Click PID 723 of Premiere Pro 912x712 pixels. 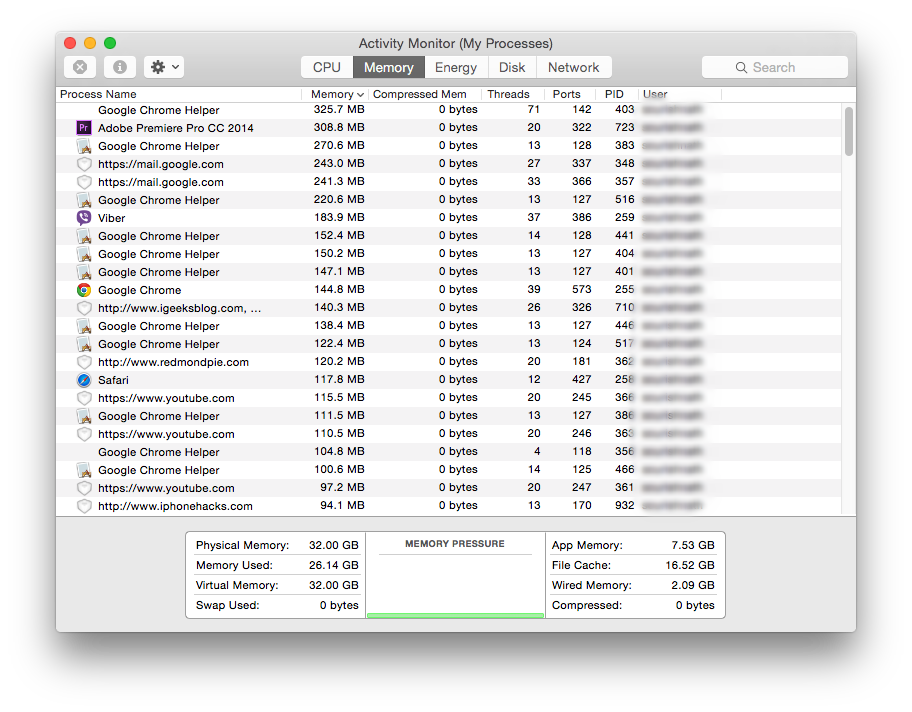(x=625, y=127)
